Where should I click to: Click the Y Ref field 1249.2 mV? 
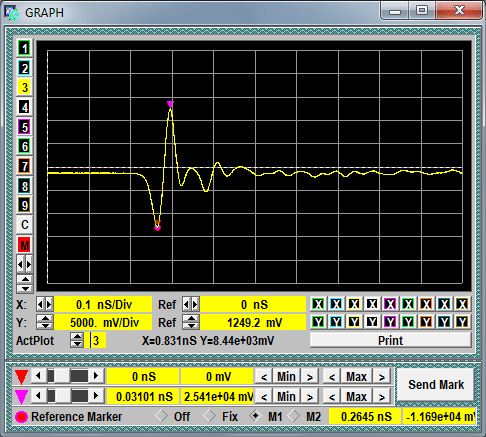point(253,322)
